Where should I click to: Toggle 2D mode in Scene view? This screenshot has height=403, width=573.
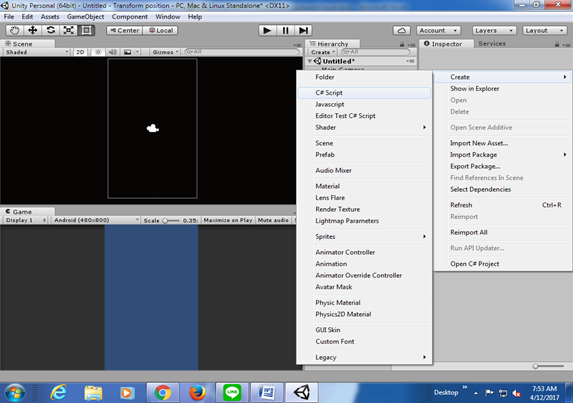point(80,52)
